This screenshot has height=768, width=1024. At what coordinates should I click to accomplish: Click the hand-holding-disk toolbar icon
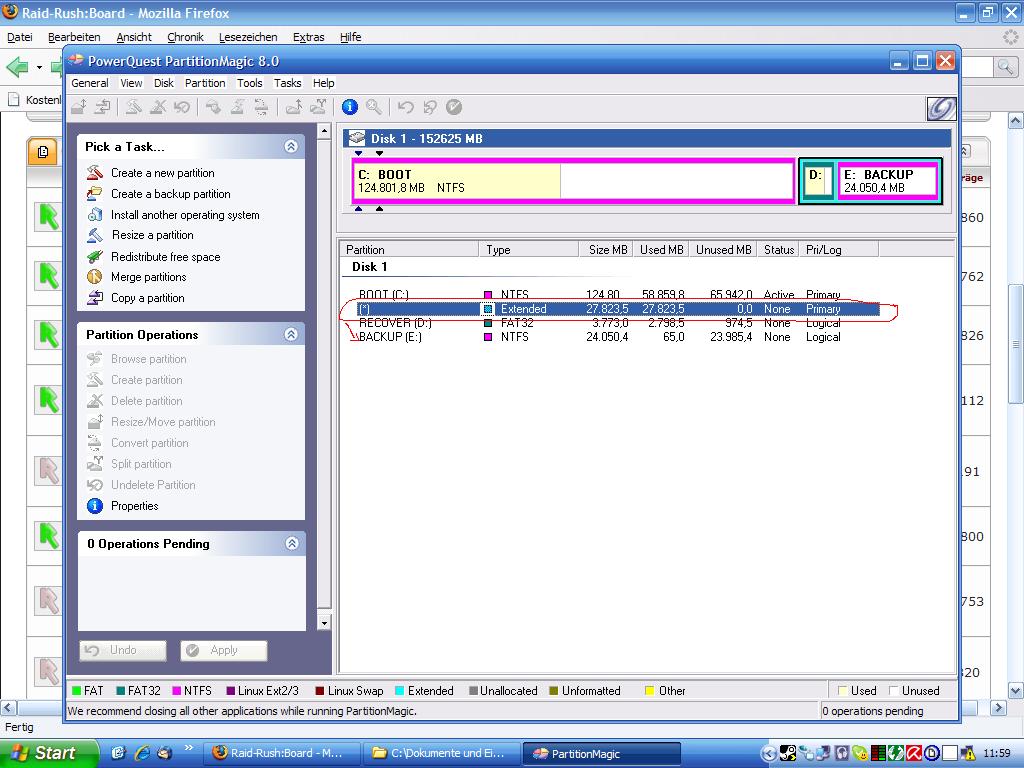[213, 107]
